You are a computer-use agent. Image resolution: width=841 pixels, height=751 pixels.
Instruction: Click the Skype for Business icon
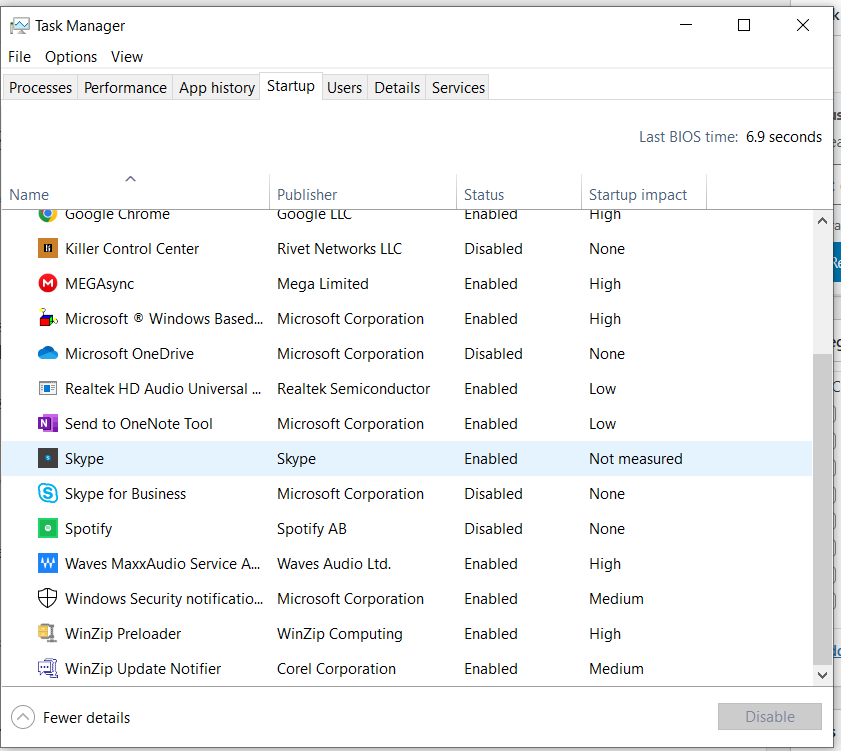coord(48,493)
